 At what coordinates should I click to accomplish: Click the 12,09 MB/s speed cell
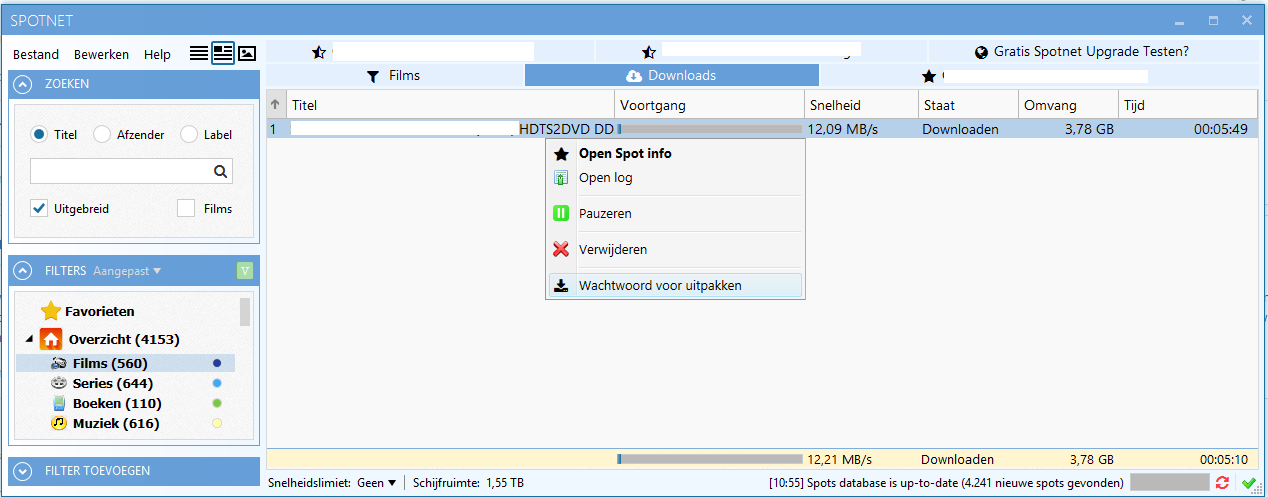pos(839,129)
